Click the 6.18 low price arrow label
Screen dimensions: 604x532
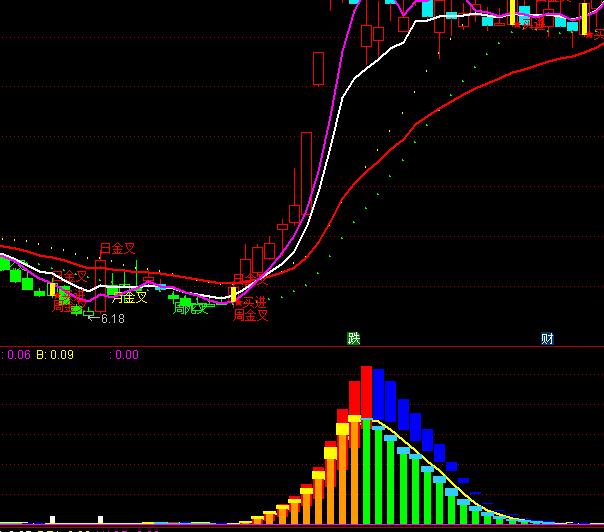point(106,319)
